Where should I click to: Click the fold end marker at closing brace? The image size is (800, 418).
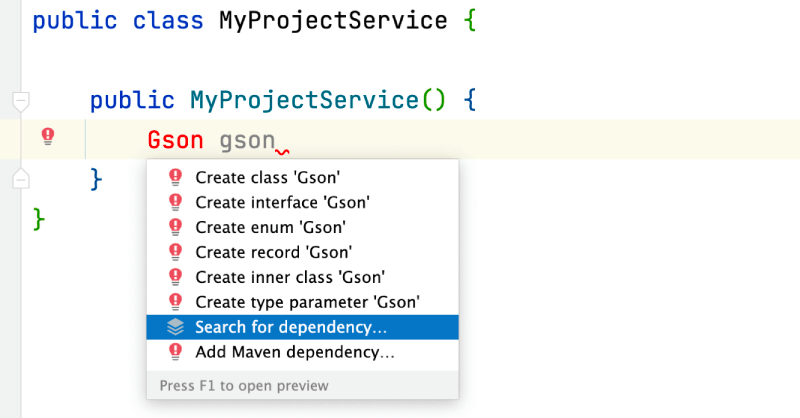[21, 178]
